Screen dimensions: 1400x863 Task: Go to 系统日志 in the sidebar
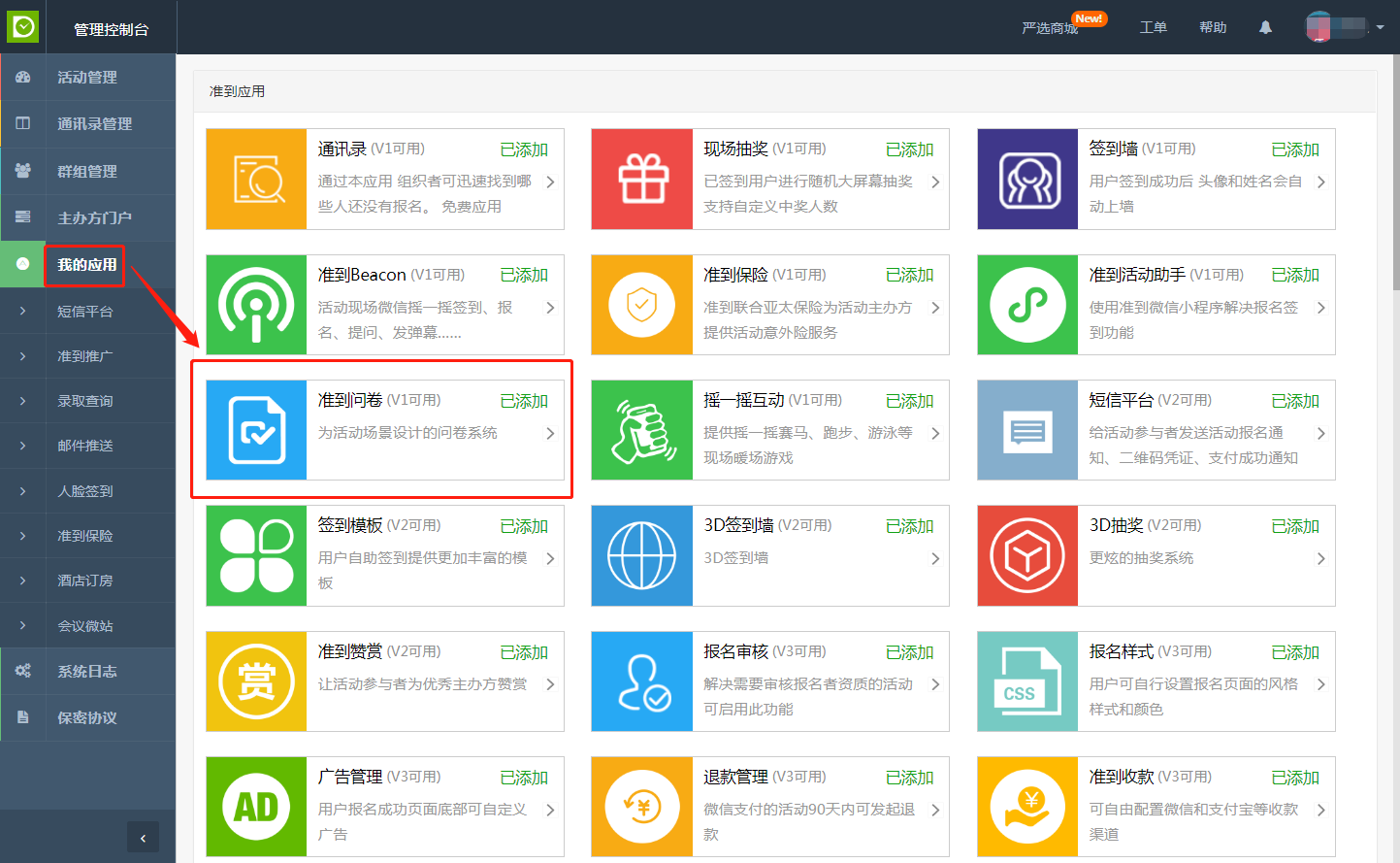pos(87,672)
